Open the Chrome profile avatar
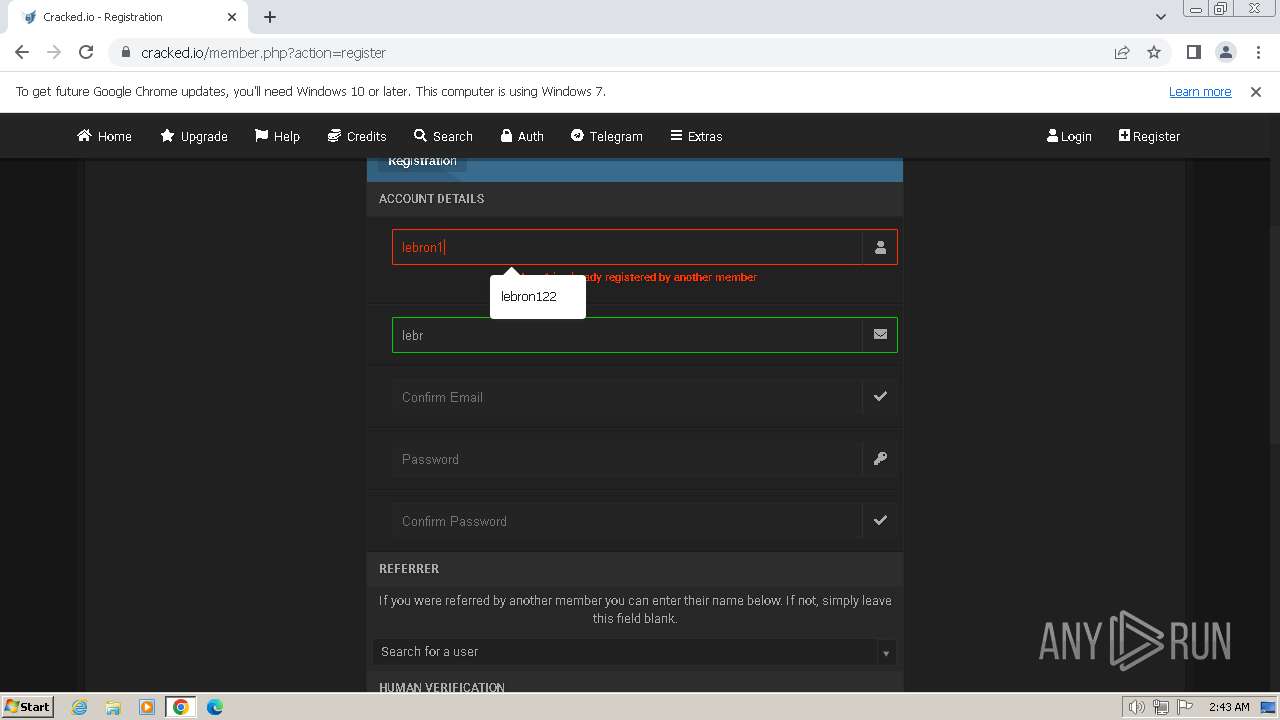 pos(1225,52)
